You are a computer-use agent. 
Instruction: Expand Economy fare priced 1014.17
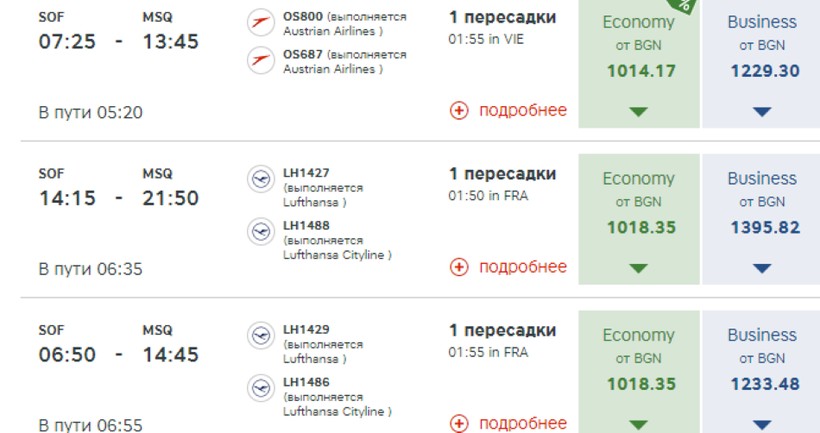pyautogui.click(x=639, y=111)
